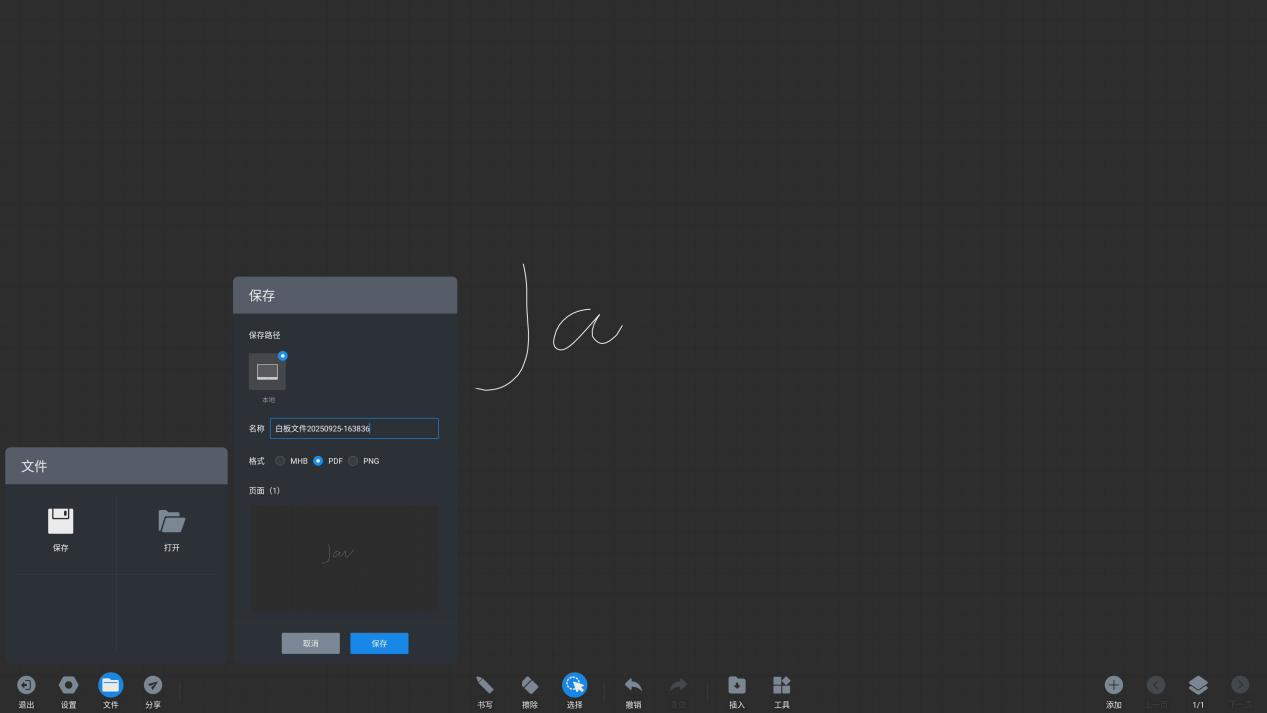Click the 退出 exit icon

coord(26,686)
